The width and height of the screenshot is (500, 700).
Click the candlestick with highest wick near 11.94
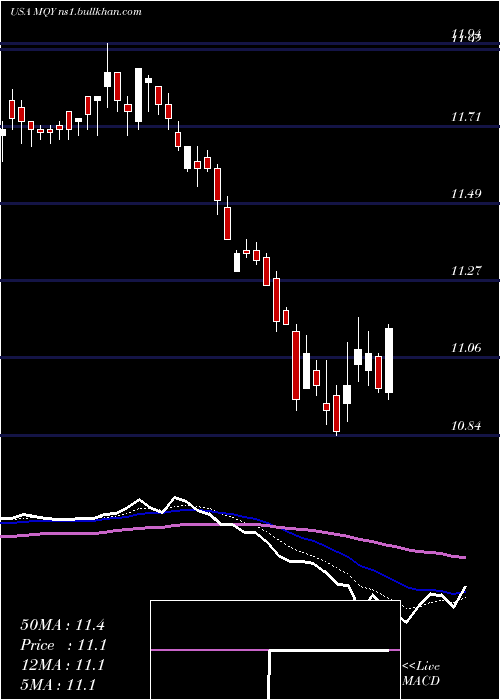pyautogui.click(x=107, y=76)
